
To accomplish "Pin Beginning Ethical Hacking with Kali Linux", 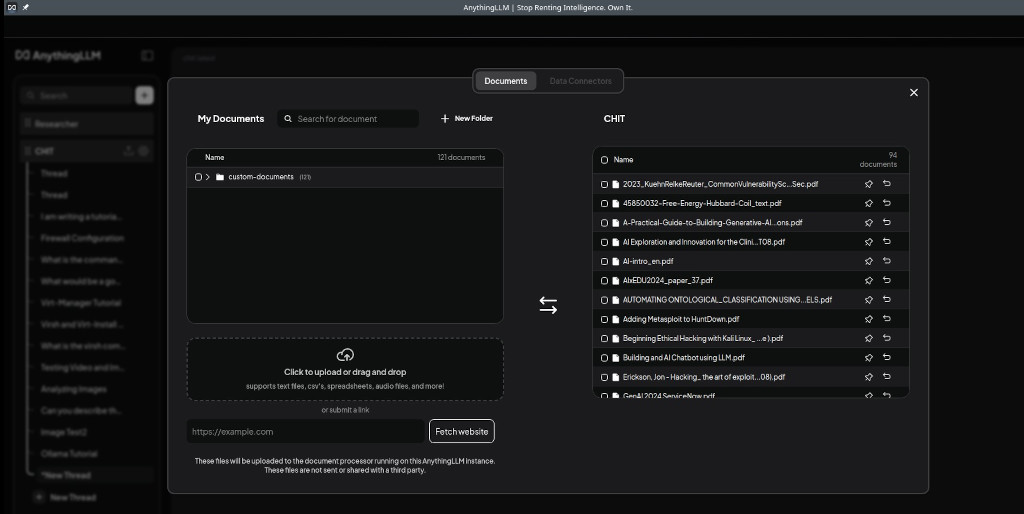I will pyautogui.click(x=869, y=338).
